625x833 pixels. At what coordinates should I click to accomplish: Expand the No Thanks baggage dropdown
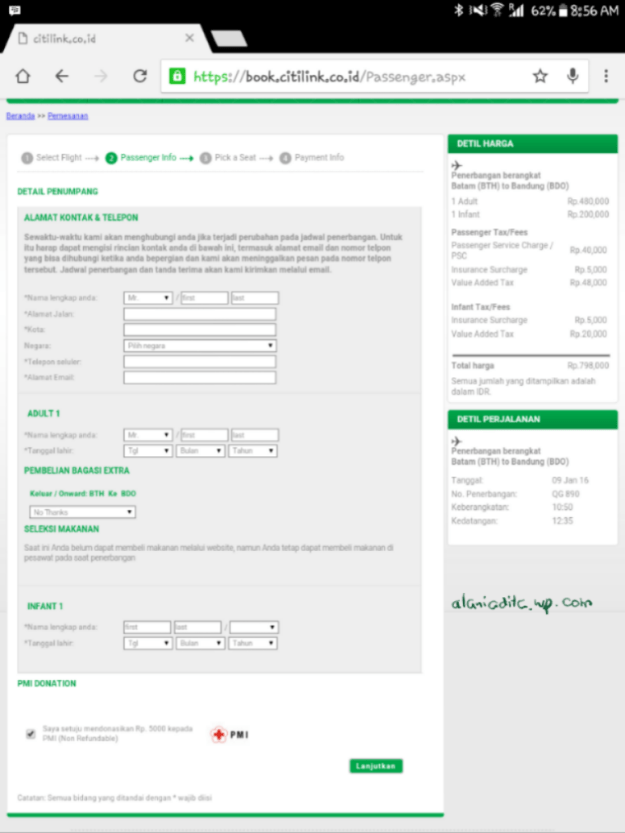point(83,512)
